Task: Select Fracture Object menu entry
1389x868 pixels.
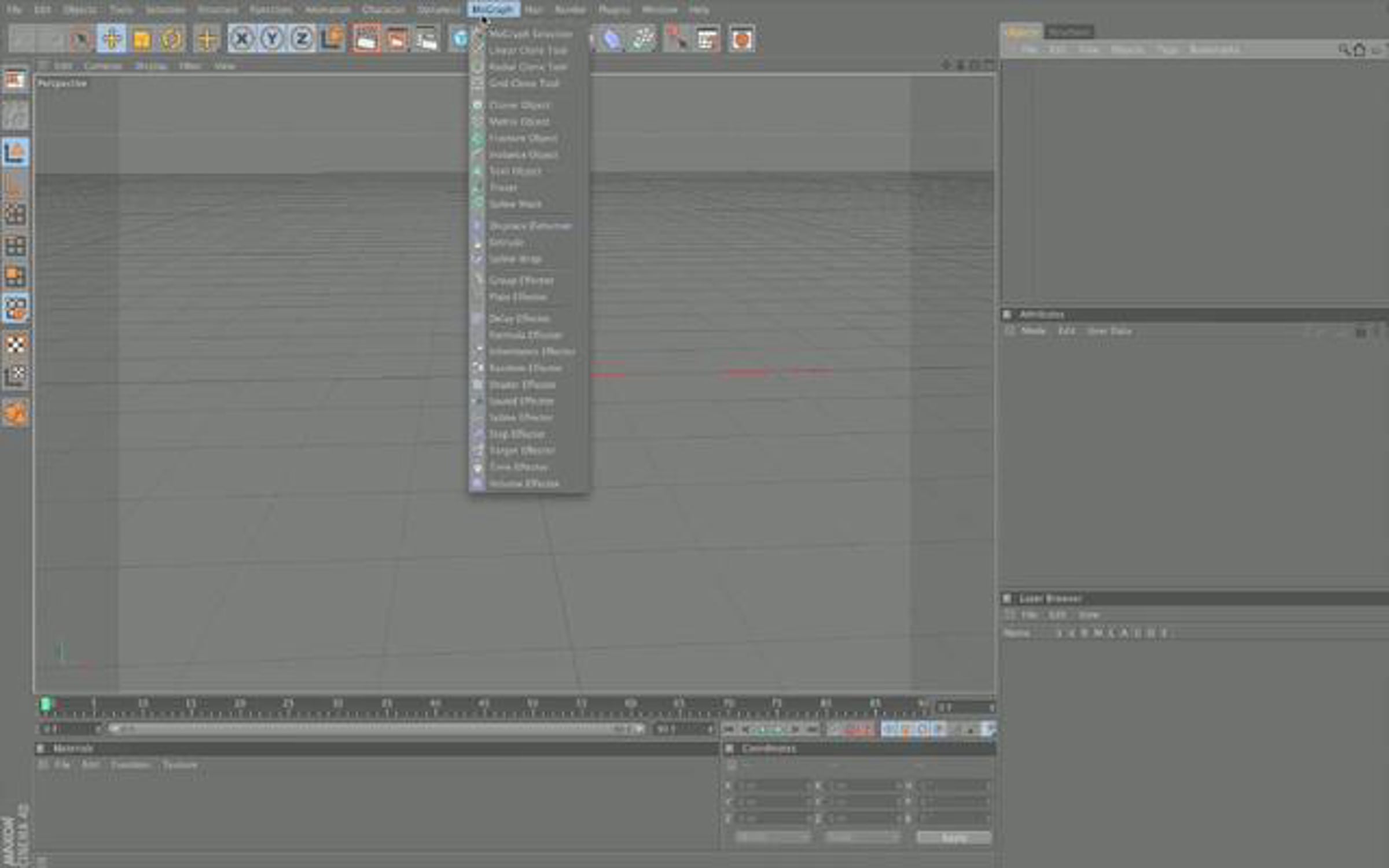Action: coord(529,138)
